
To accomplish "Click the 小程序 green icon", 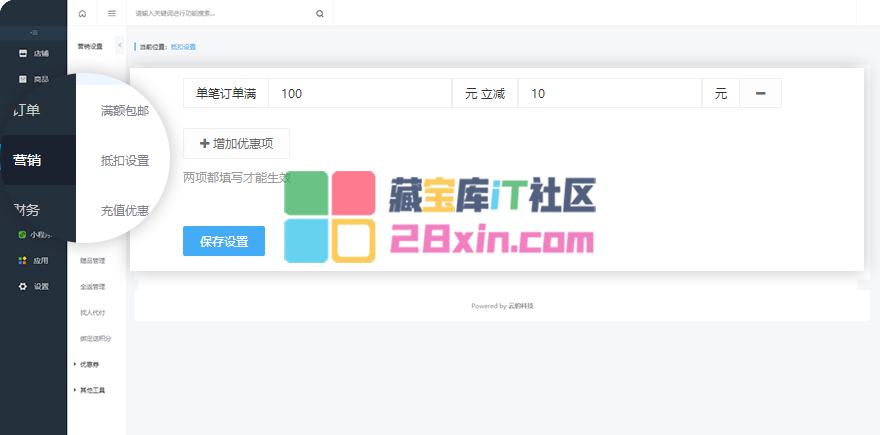I will coord(22,235).
